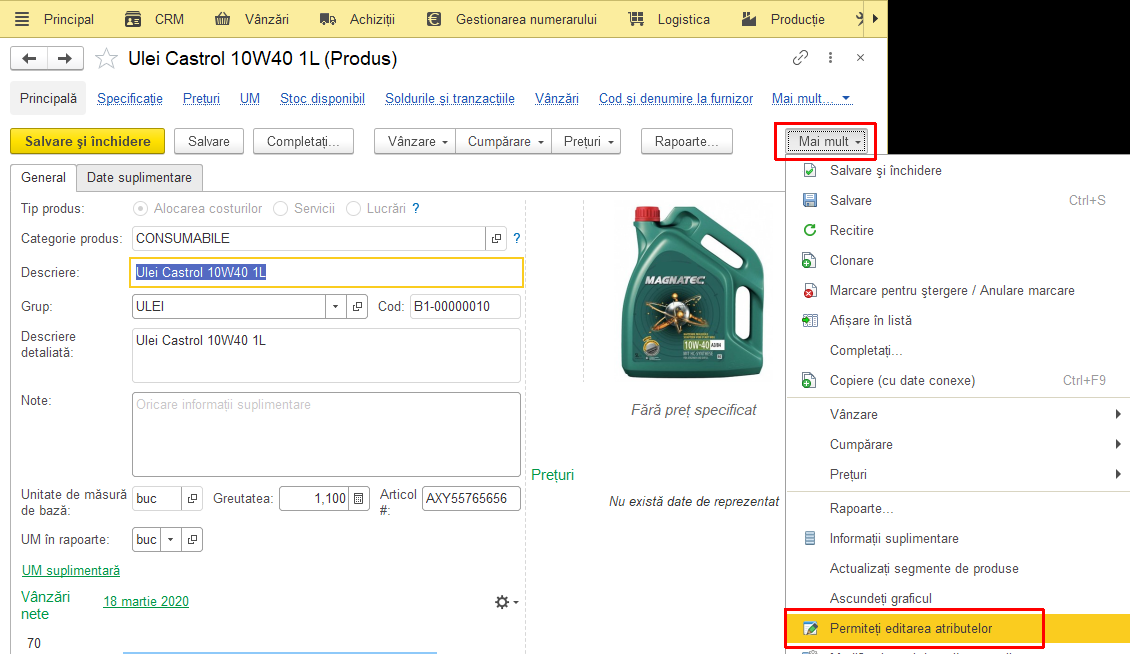Select the General tab

pyautogui.click(x=43, y=177)
